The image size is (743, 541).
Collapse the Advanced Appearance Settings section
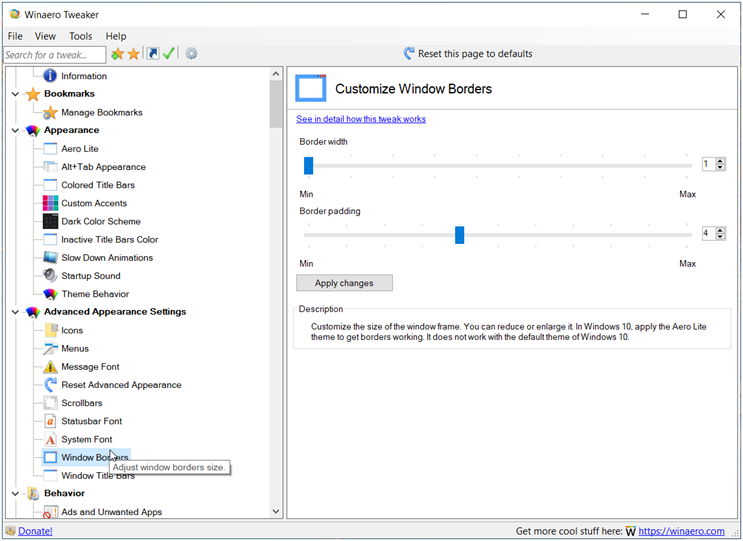(x=15, y=312)
